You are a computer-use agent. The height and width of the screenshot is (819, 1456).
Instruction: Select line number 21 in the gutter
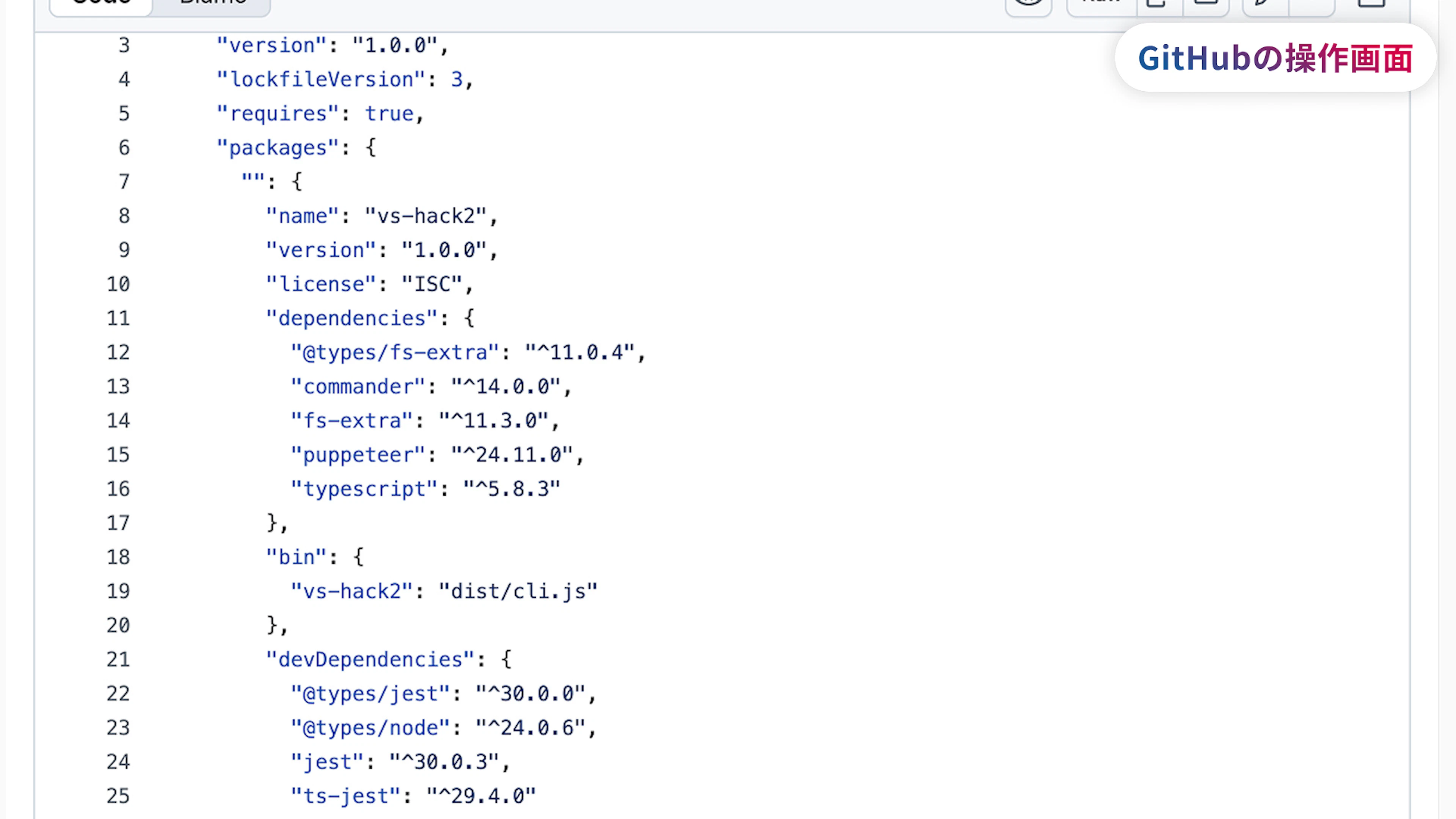[x=118, y=660]
